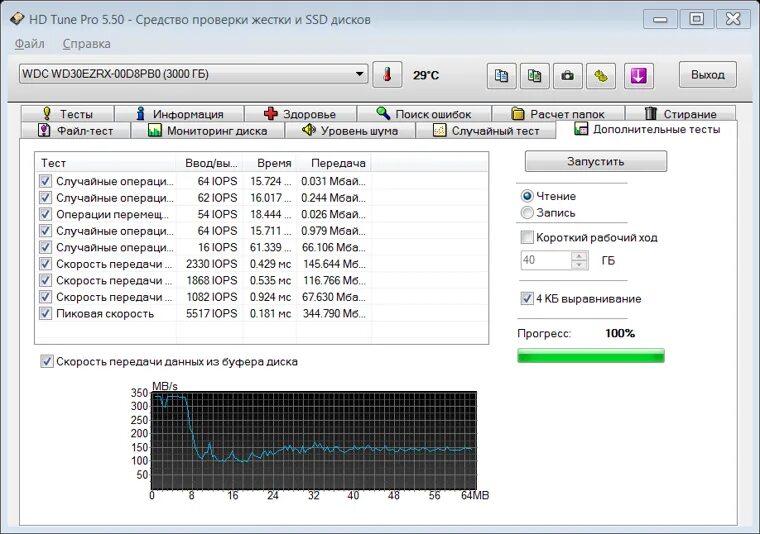Select the Дополнительные тесты tab

[x=647, y=129]
